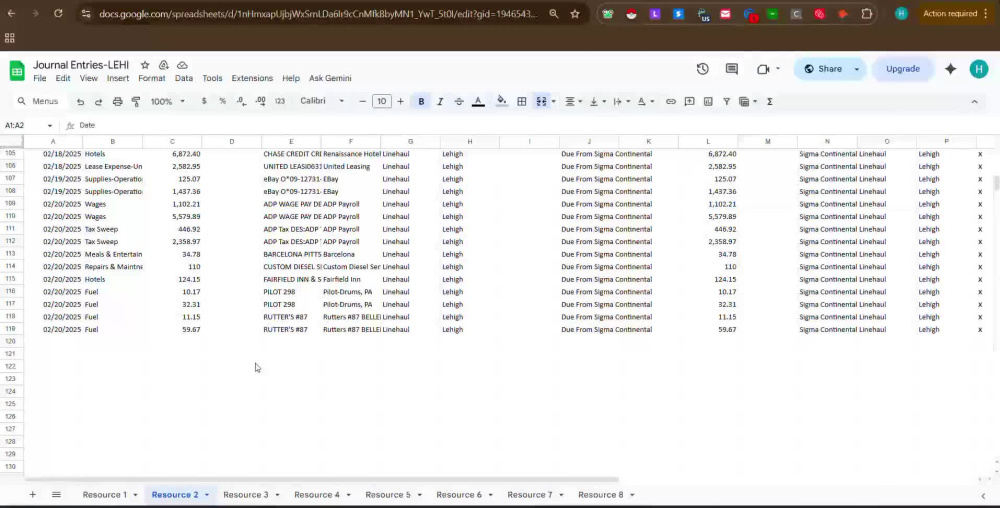Open Resource 2 tab menu arrow

point(207,495)
